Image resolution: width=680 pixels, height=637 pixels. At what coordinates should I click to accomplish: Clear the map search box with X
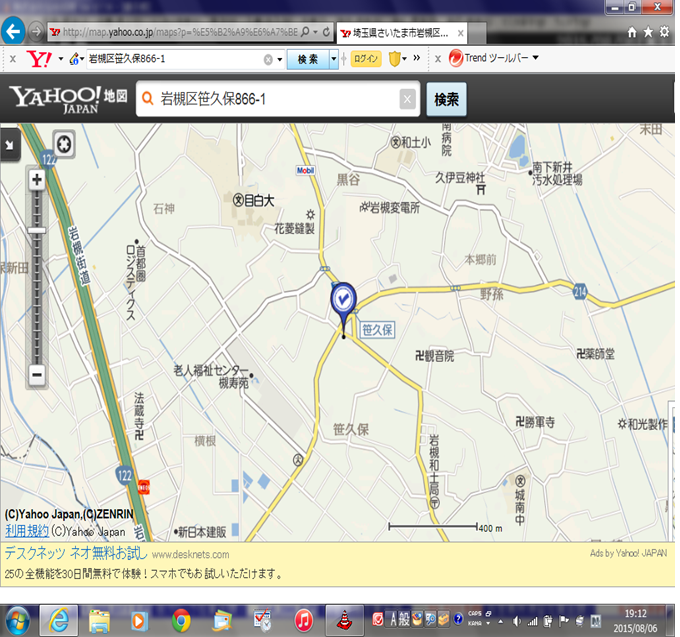coord(407,99)
